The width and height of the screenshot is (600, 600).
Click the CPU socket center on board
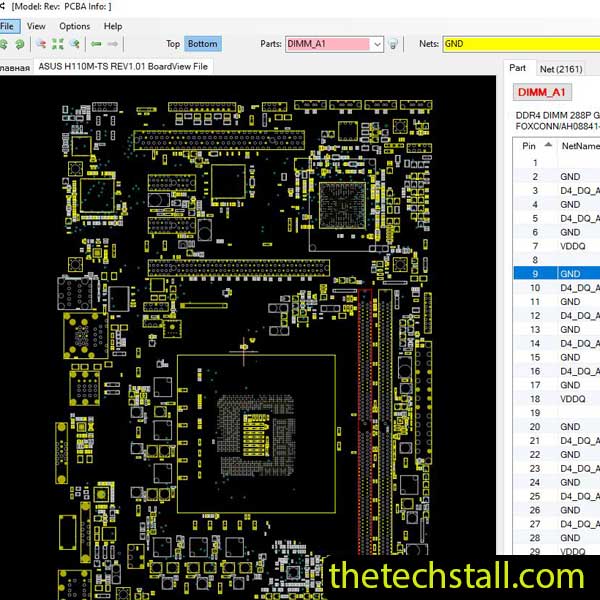(x=256, y=434)
